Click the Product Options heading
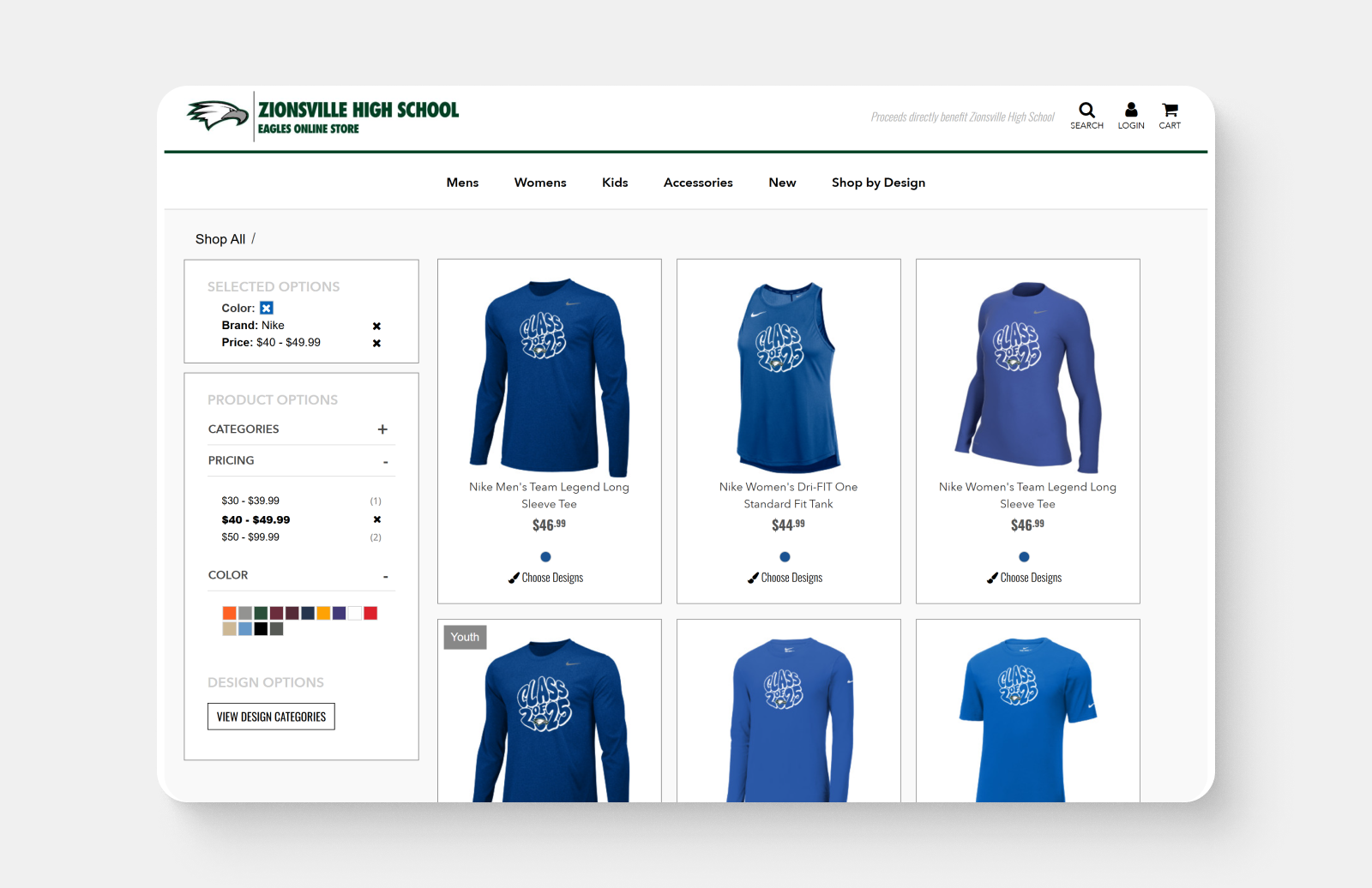The height and width of the screenshot is (888, 1372). [x=273, y=400]
